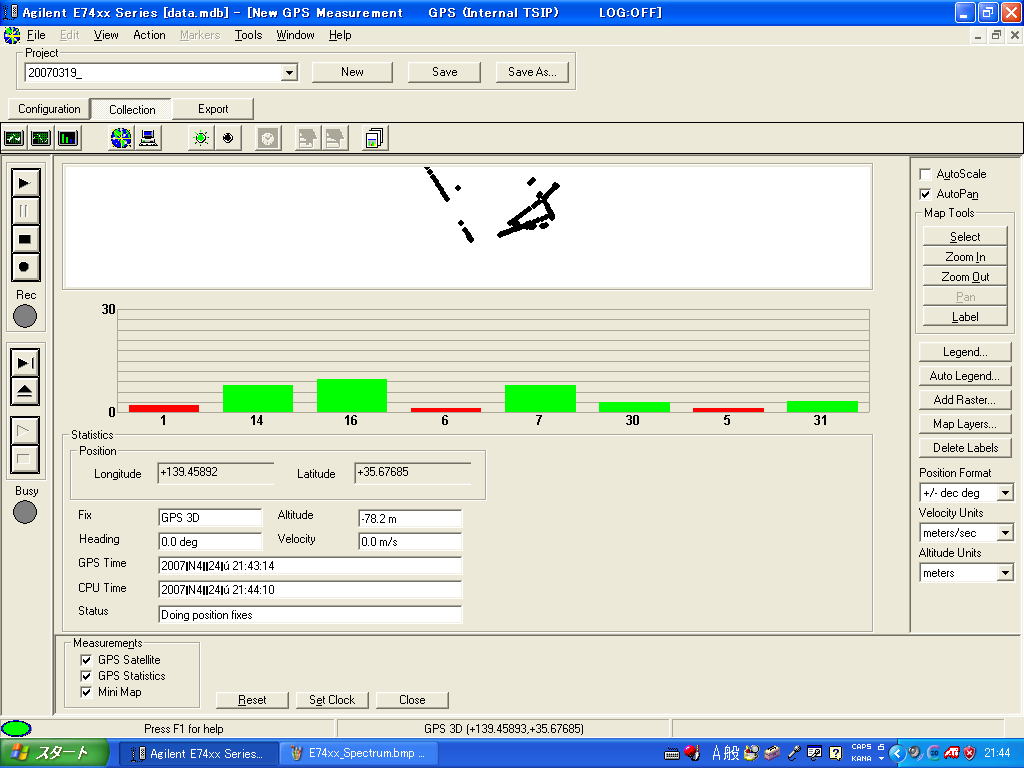
Task: Select the green grid display toolbar icon
Action: [40, 138]
